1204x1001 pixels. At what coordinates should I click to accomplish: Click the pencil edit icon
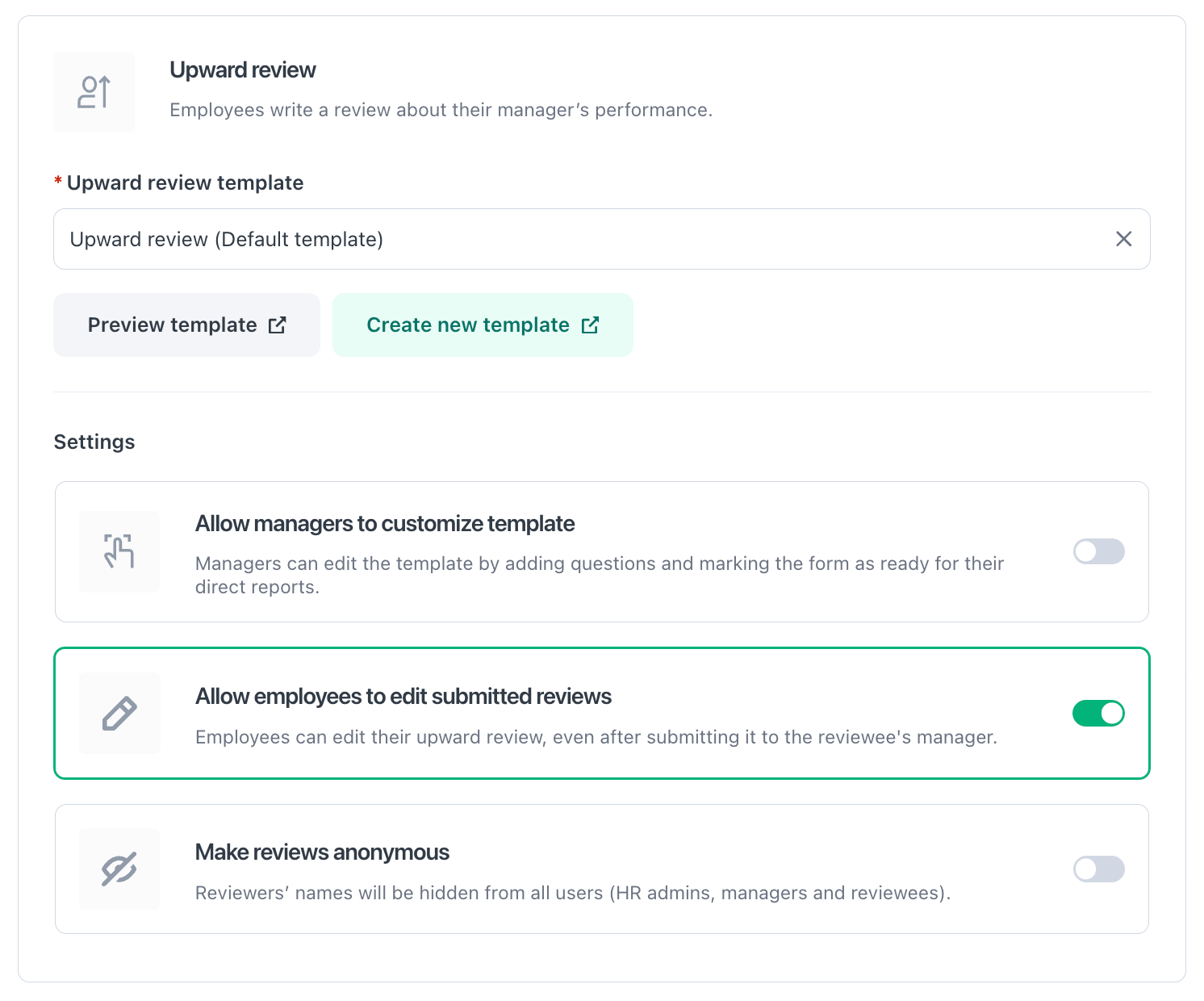click(119, 714)
